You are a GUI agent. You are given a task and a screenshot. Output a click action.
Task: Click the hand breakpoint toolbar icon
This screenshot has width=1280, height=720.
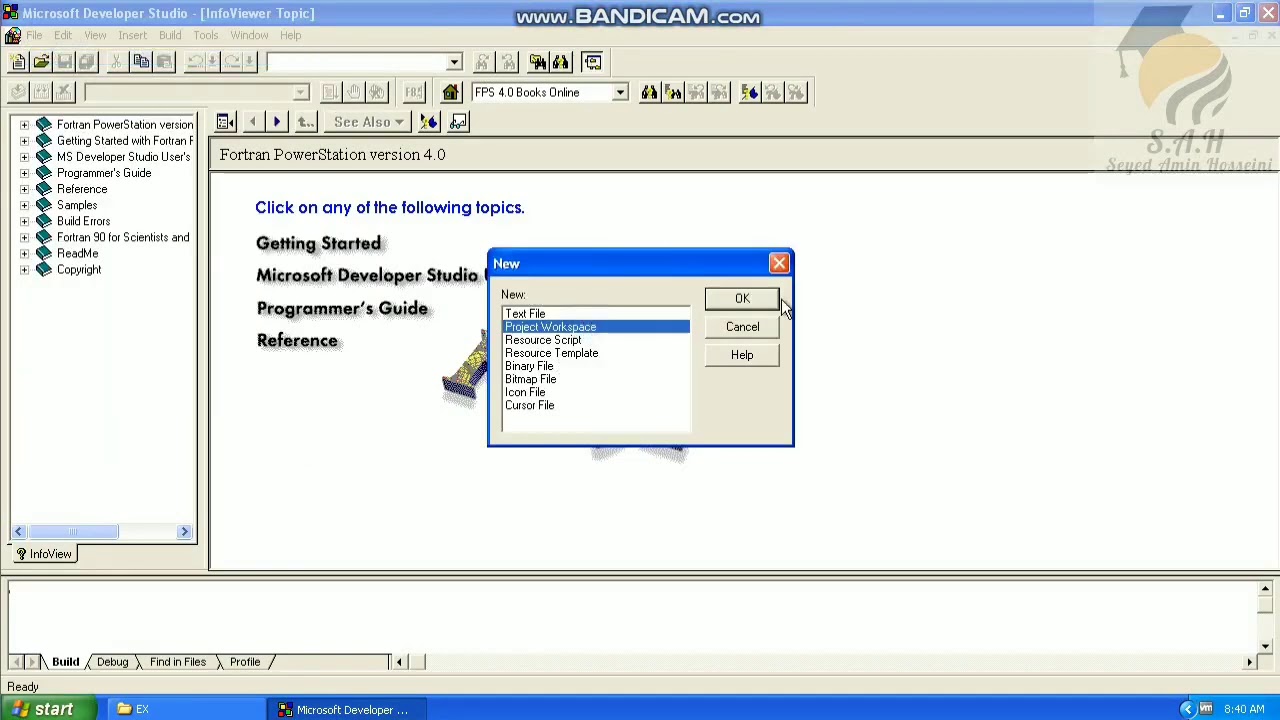pyautogui.click(x=354, y=92)
